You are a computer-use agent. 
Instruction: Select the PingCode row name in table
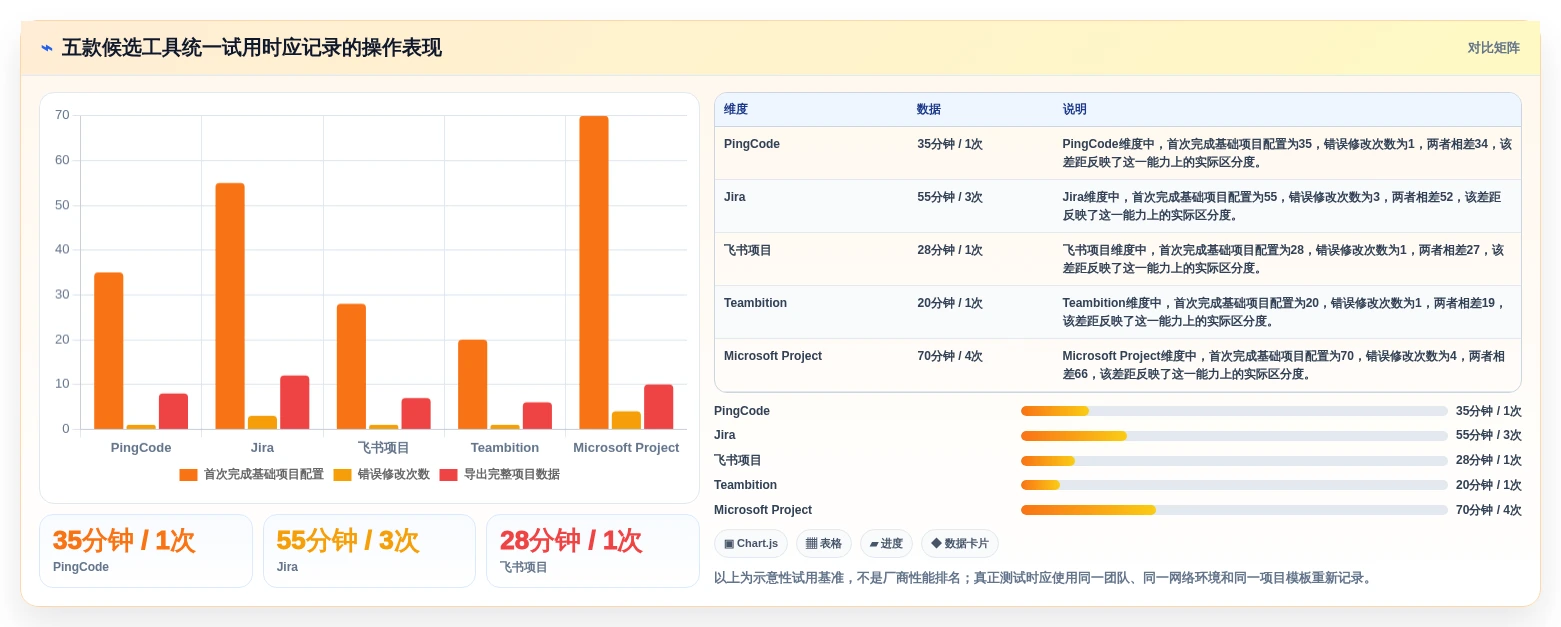point(752,144)
